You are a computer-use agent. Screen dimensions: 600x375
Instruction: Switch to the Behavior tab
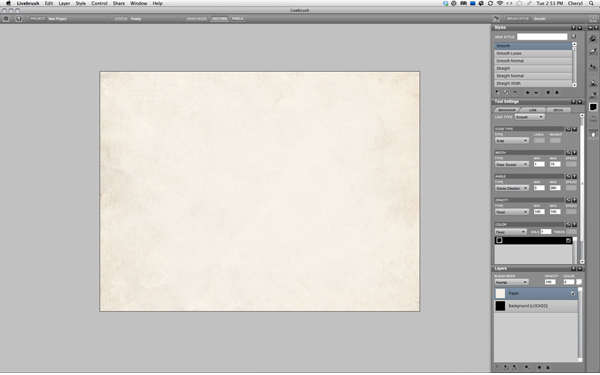(x=506, y=110)
